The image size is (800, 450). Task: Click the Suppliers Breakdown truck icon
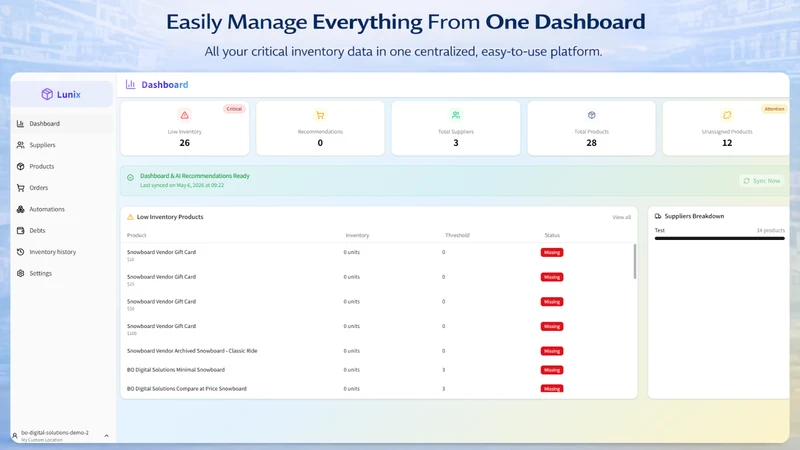pyautogui.click(x=658, y=216)
